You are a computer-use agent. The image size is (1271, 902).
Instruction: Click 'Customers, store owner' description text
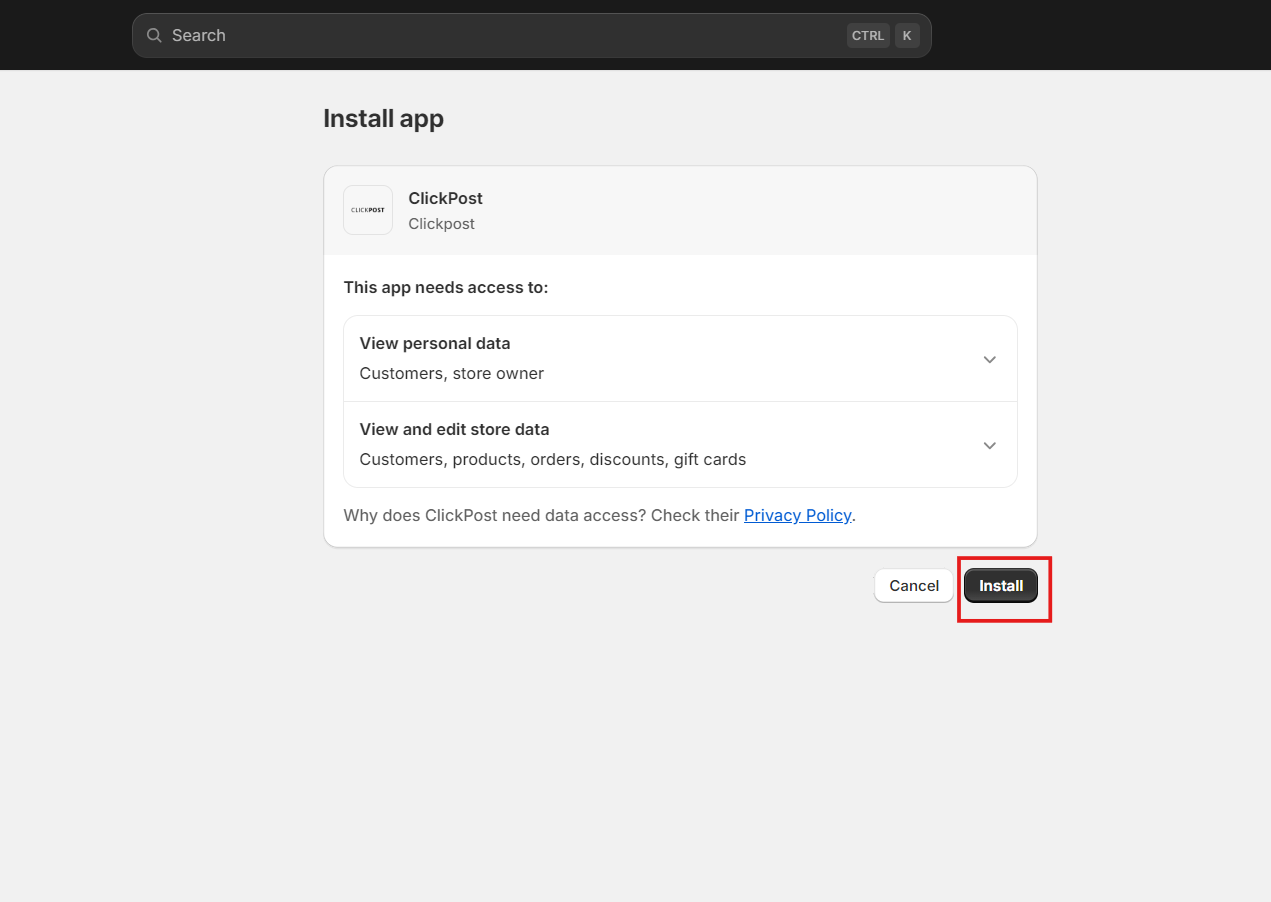[x=451, y=373]
